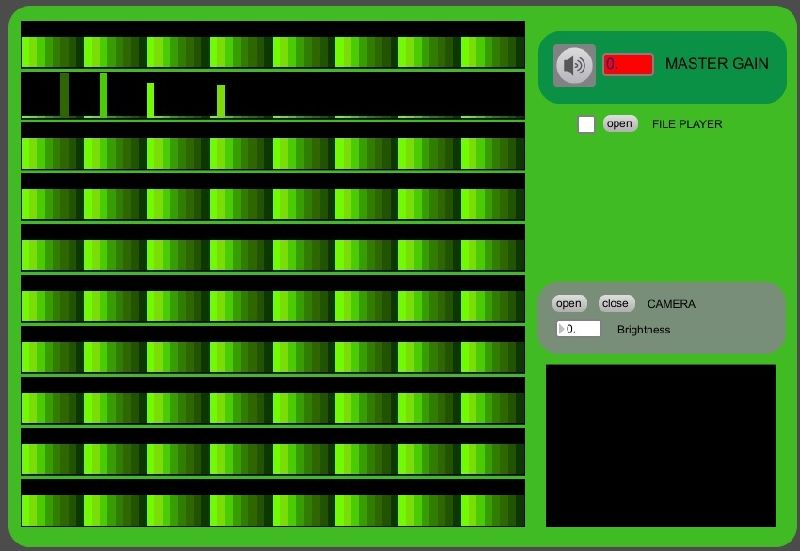Click the speaker audio on/off icon
800x551 pixels.
[574, 66]
